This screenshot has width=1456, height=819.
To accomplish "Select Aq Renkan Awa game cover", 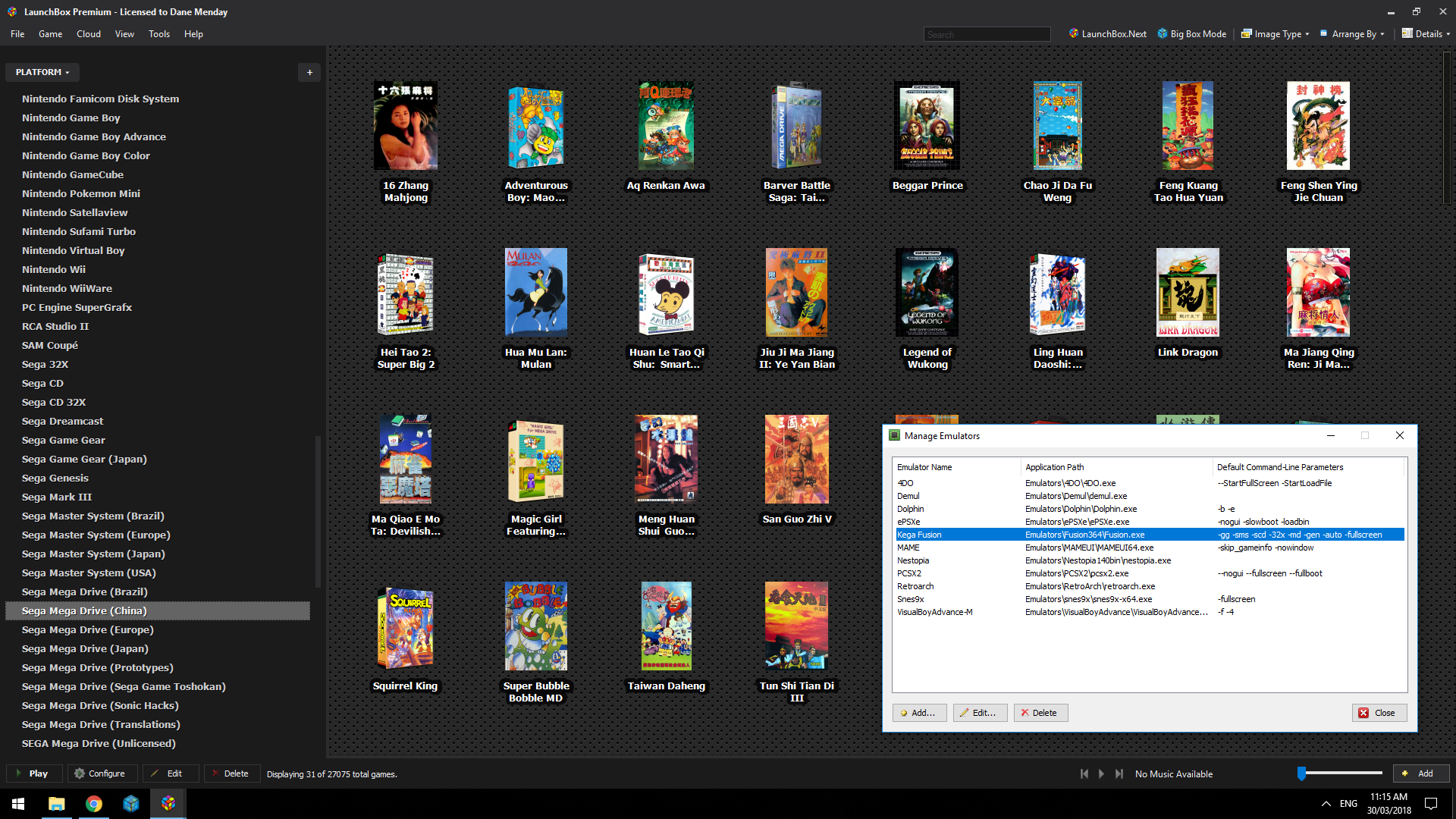I will click(x=667, y=125).
